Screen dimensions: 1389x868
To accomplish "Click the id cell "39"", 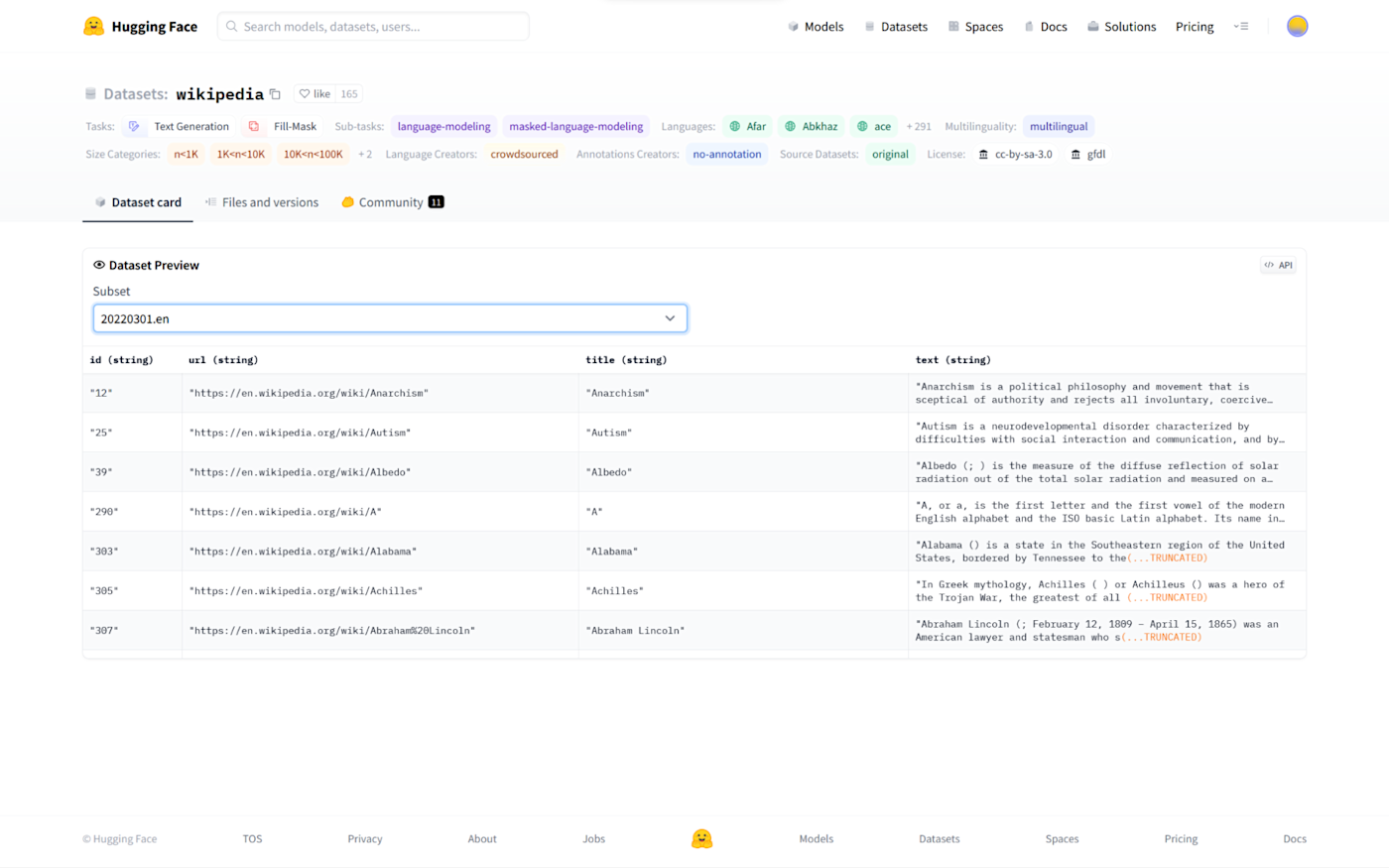I will tap(132, 472).
